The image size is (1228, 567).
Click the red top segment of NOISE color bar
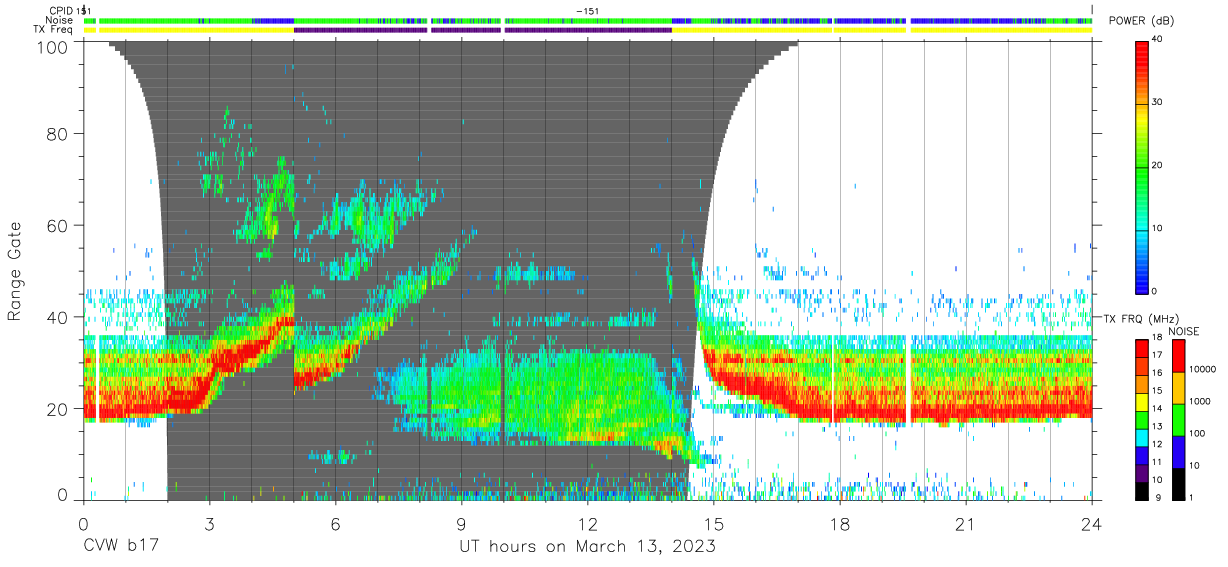(1179, 356)
